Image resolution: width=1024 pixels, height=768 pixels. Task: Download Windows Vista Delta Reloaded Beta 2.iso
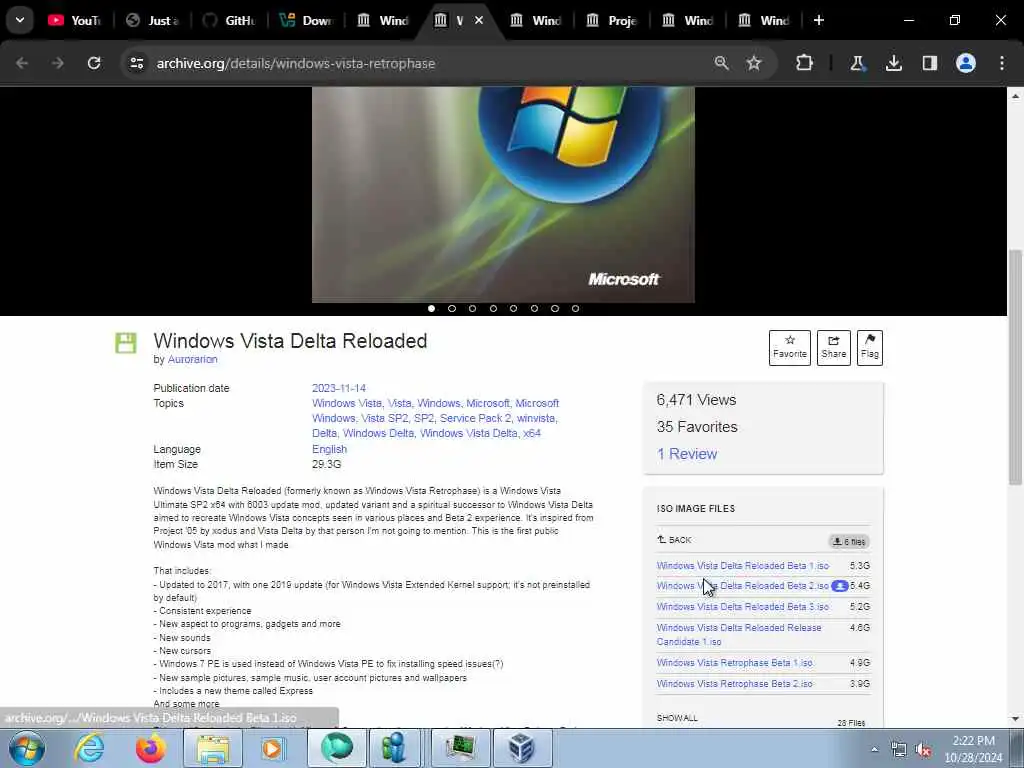743,586
